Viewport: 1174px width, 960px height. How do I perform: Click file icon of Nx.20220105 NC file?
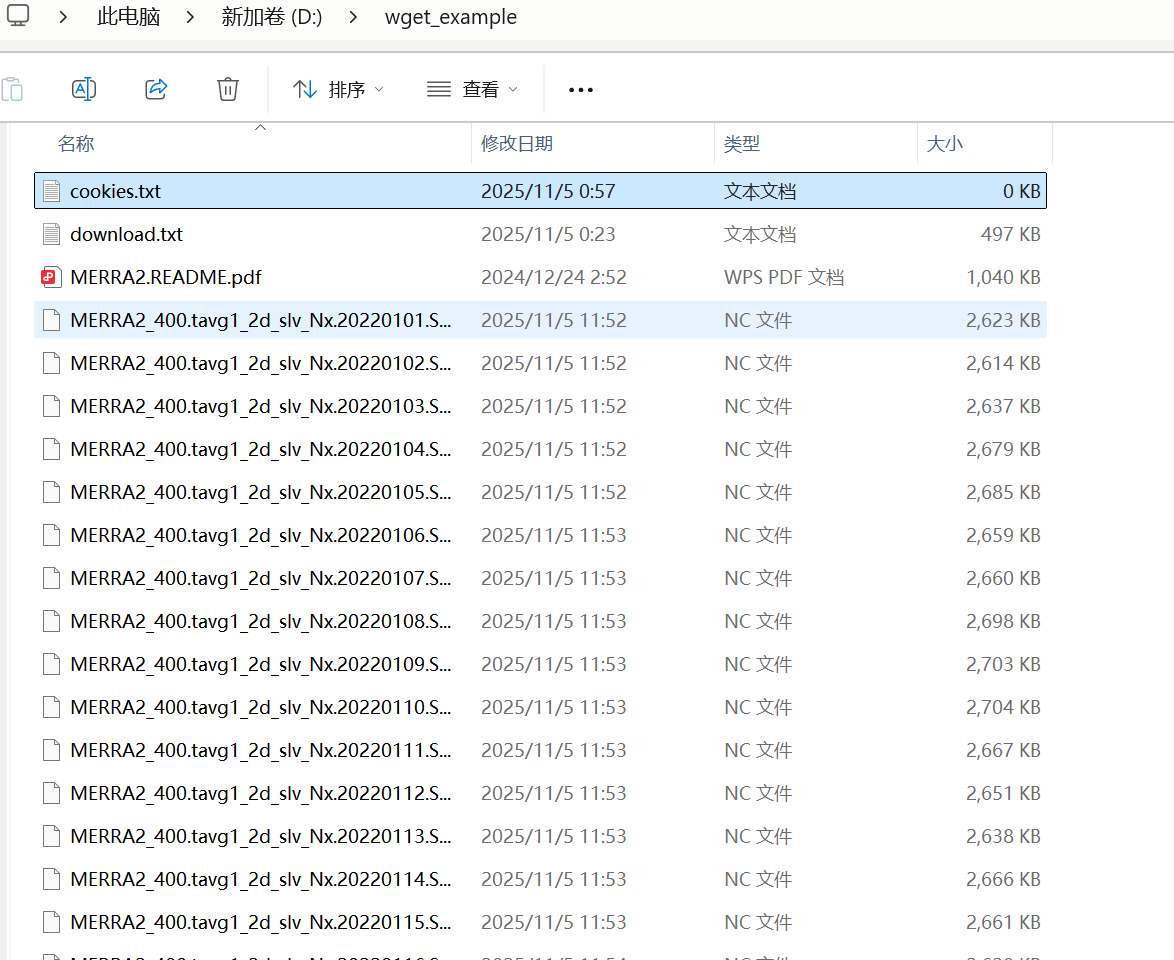pos(51,492)
